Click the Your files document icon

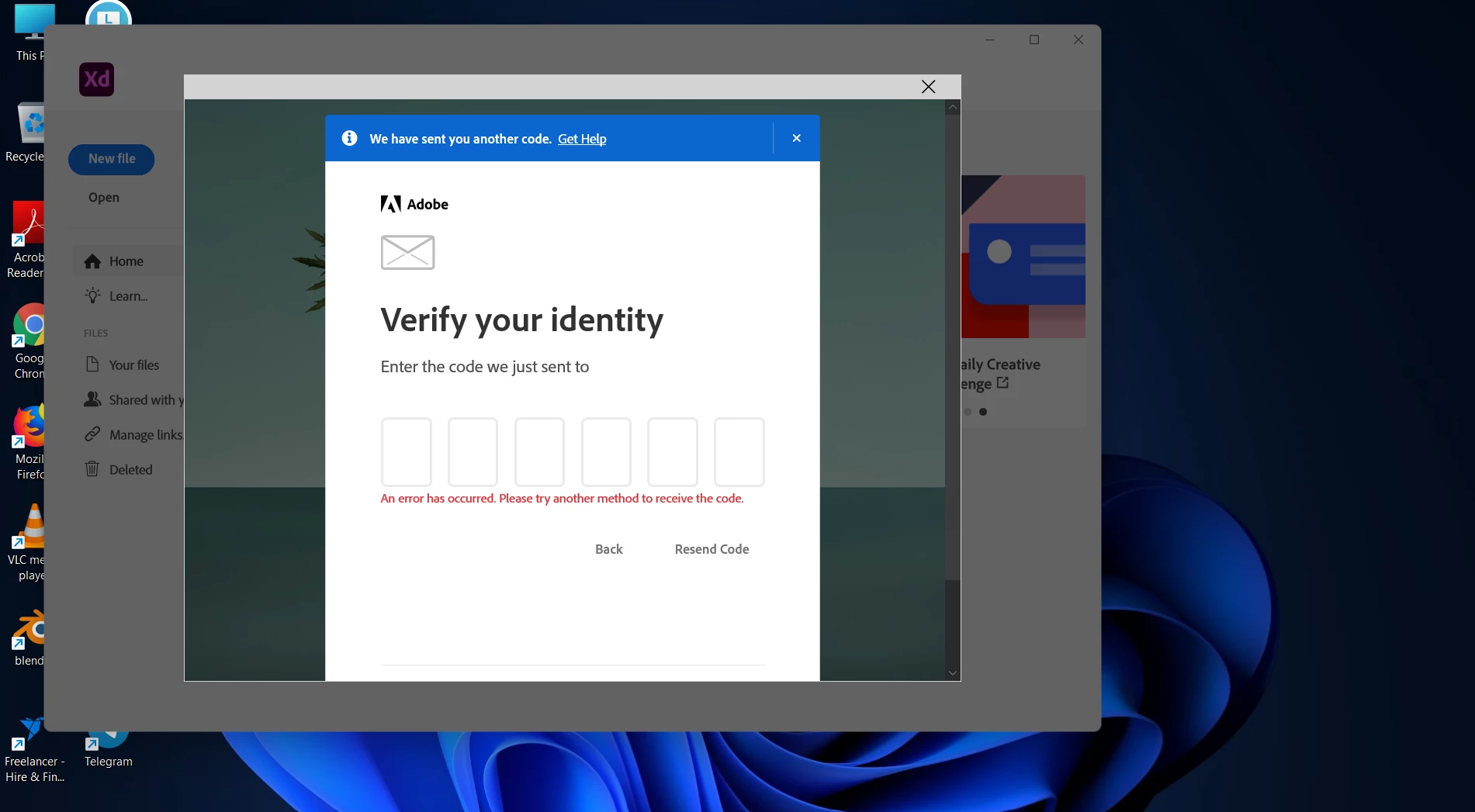point(92,365)
